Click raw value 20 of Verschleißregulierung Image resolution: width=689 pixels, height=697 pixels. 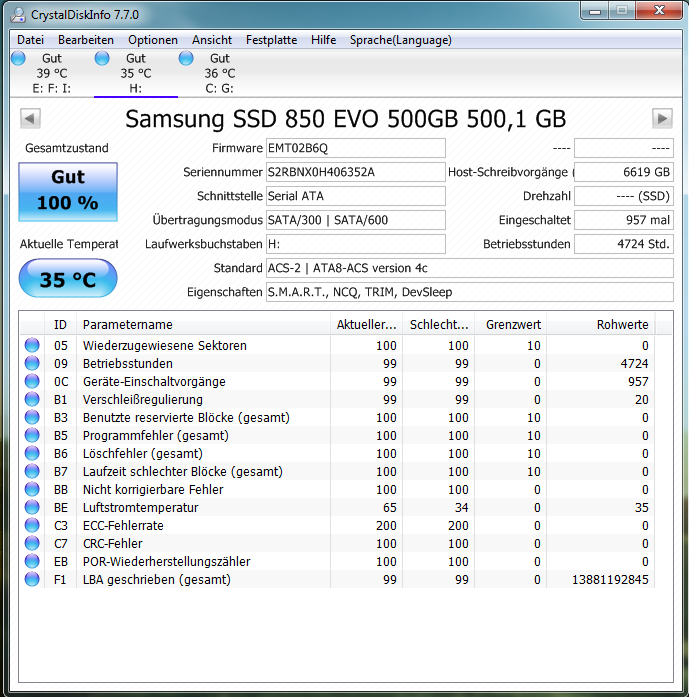[641, 400]
